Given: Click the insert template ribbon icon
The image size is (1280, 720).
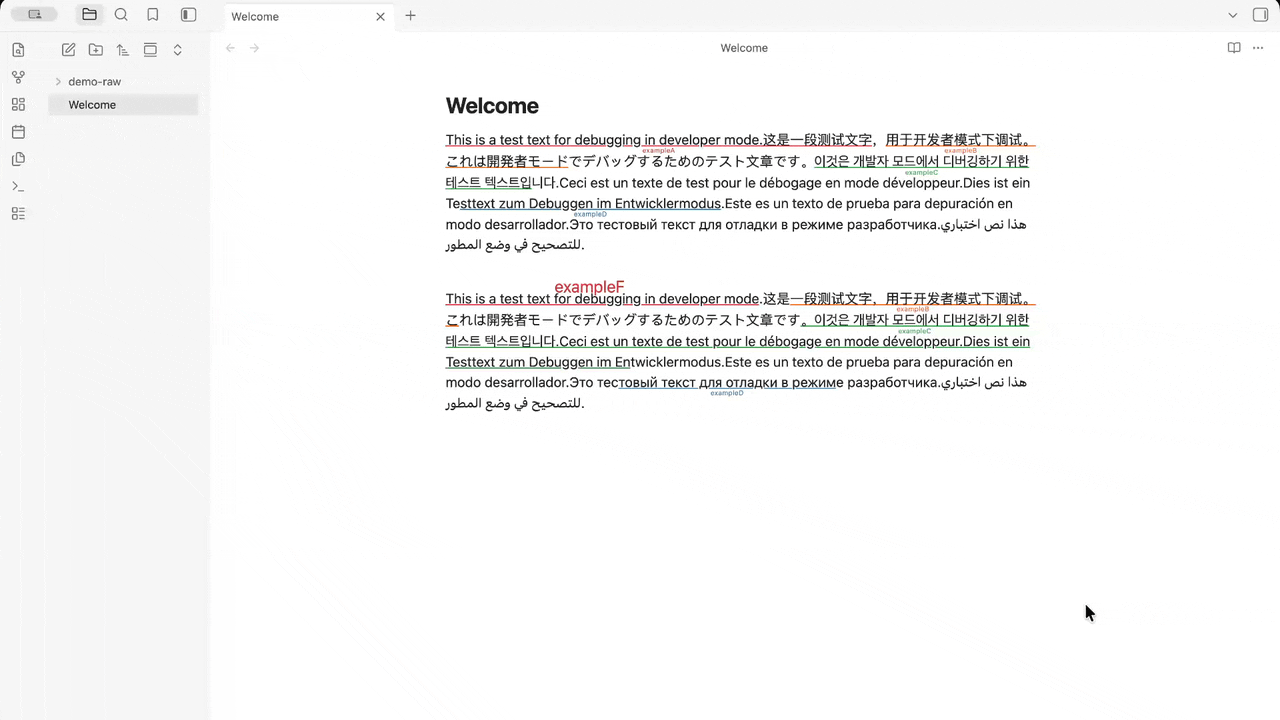Looking at the screenshot, I should [x=18, y=159].
